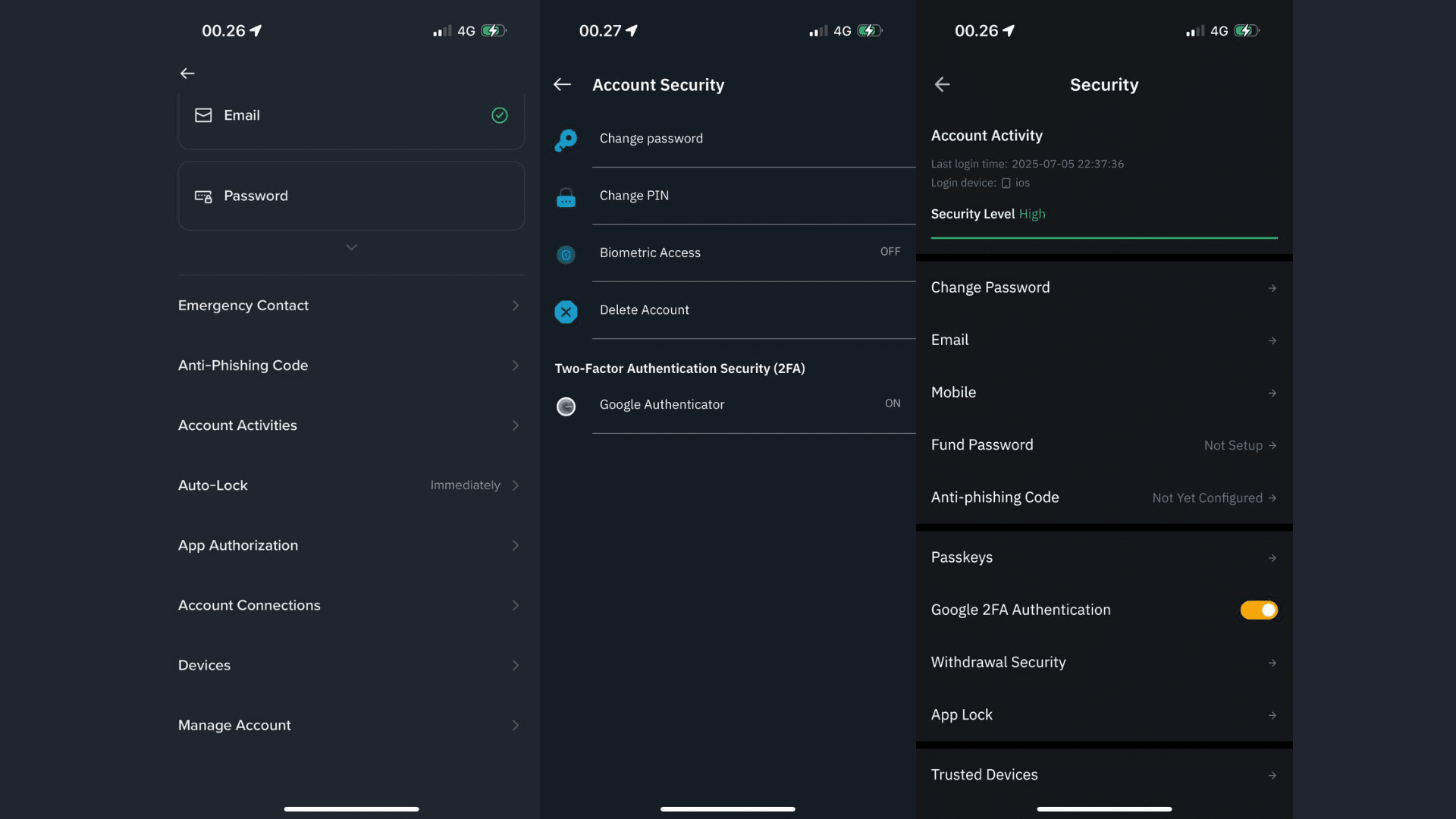Set up Fund Password Not Setup

point(1233,445)
